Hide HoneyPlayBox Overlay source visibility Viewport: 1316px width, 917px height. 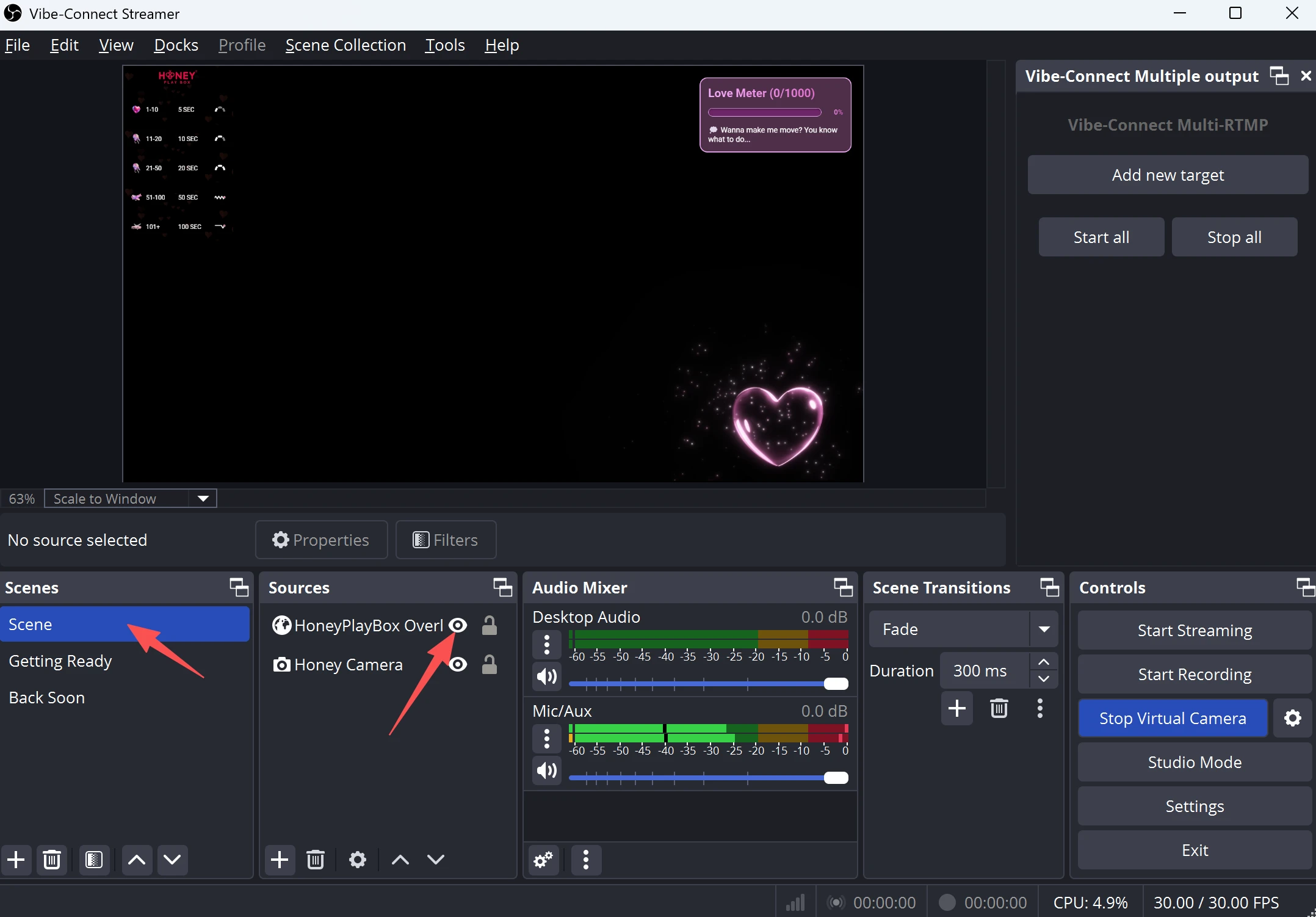click(x=458, y=625)
